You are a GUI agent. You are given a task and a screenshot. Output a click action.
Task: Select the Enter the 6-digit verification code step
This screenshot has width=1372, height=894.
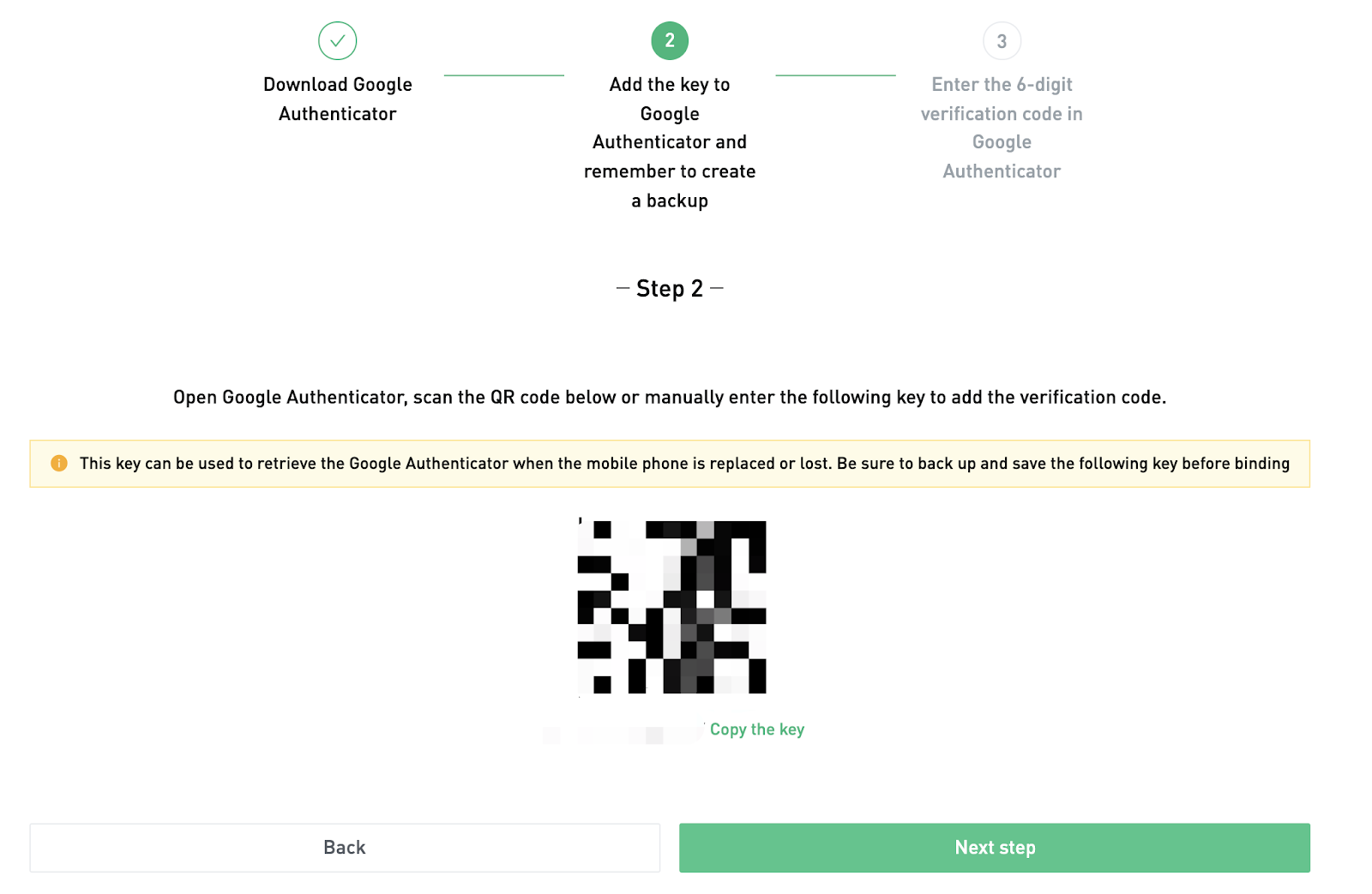(1001, 127)
